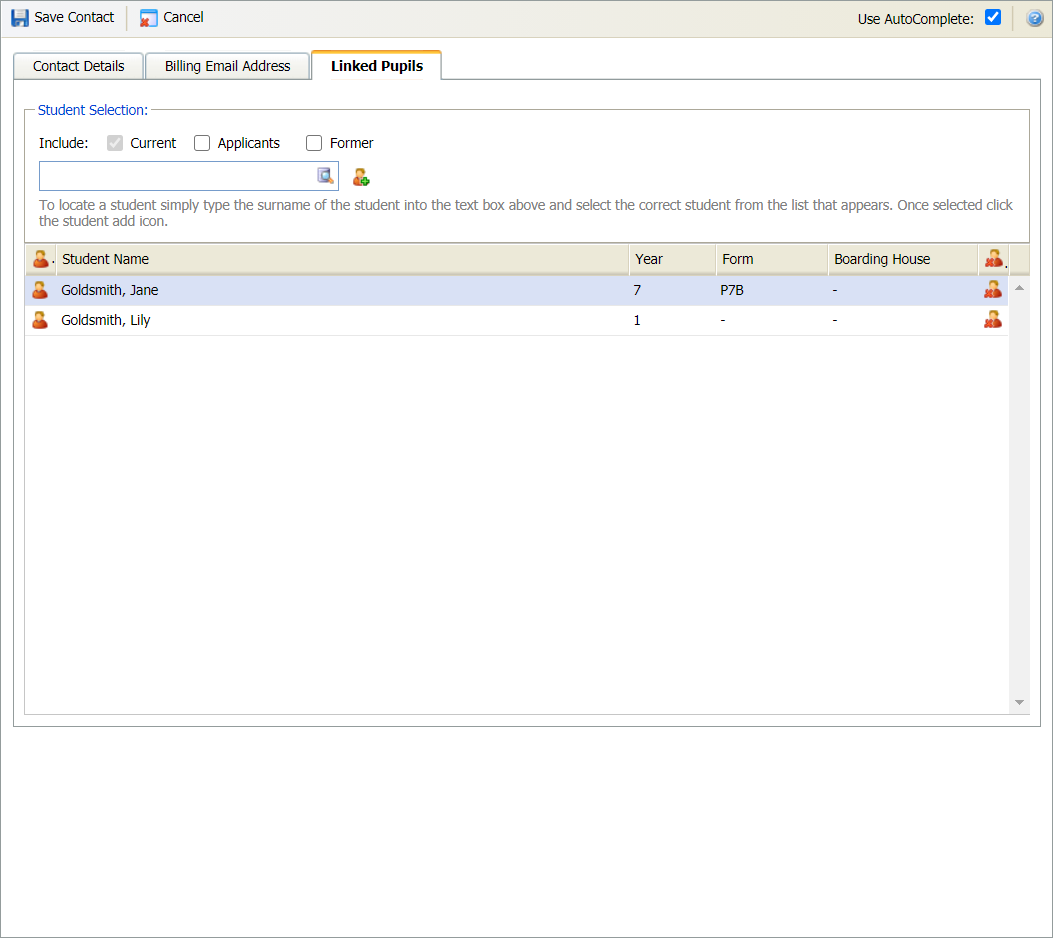This screenshot has width=1053, height=938.
Task: Enable the Applicants checkbox
Action: point(202,143)
